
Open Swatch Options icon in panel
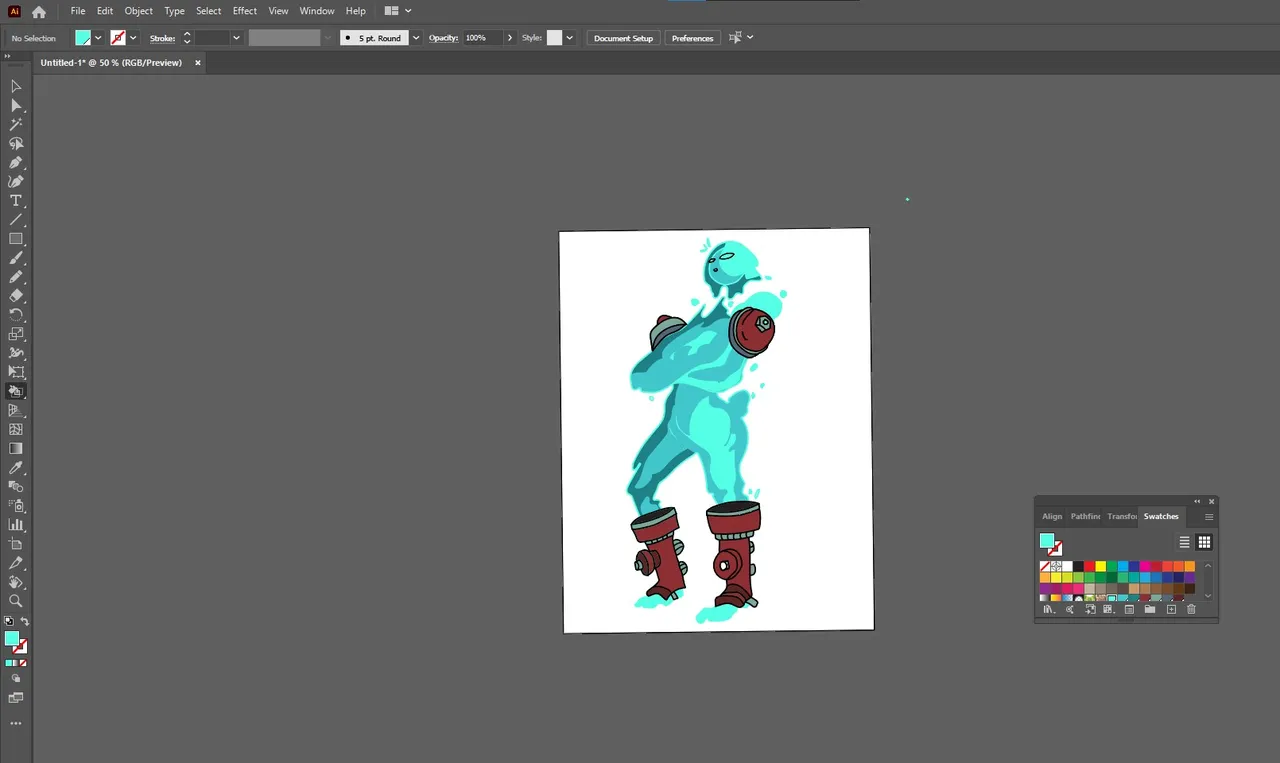tap(1129, 609)
